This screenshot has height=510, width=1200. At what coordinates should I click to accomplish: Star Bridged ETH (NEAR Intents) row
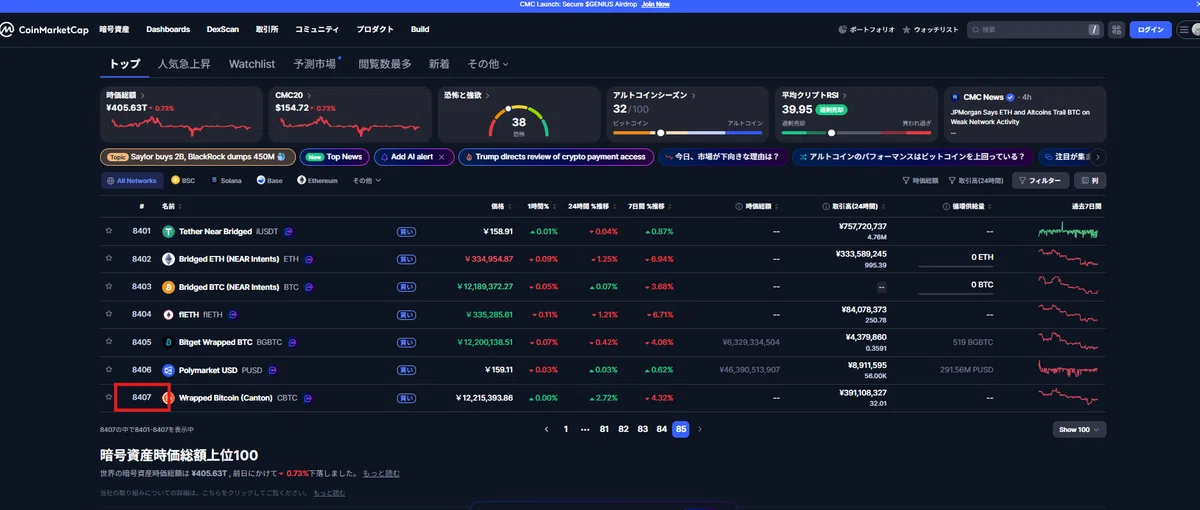[109, 259]
